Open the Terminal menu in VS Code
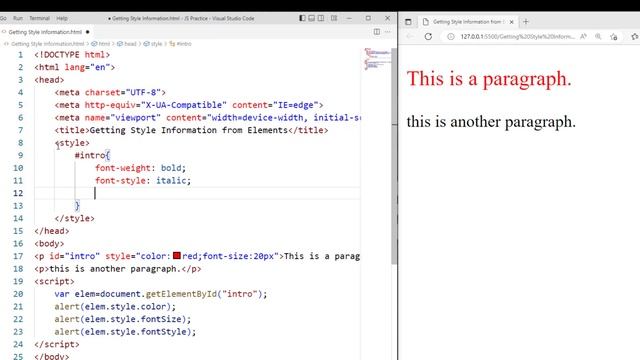Viewport: 640px width, 360px height. (x=40, y=18)
